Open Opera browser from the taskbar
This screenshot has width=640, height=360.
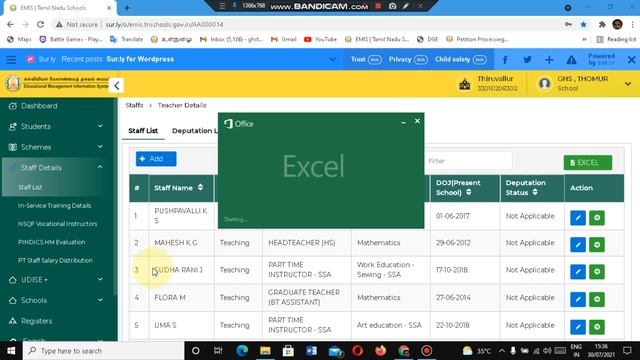tap(358, 351)
